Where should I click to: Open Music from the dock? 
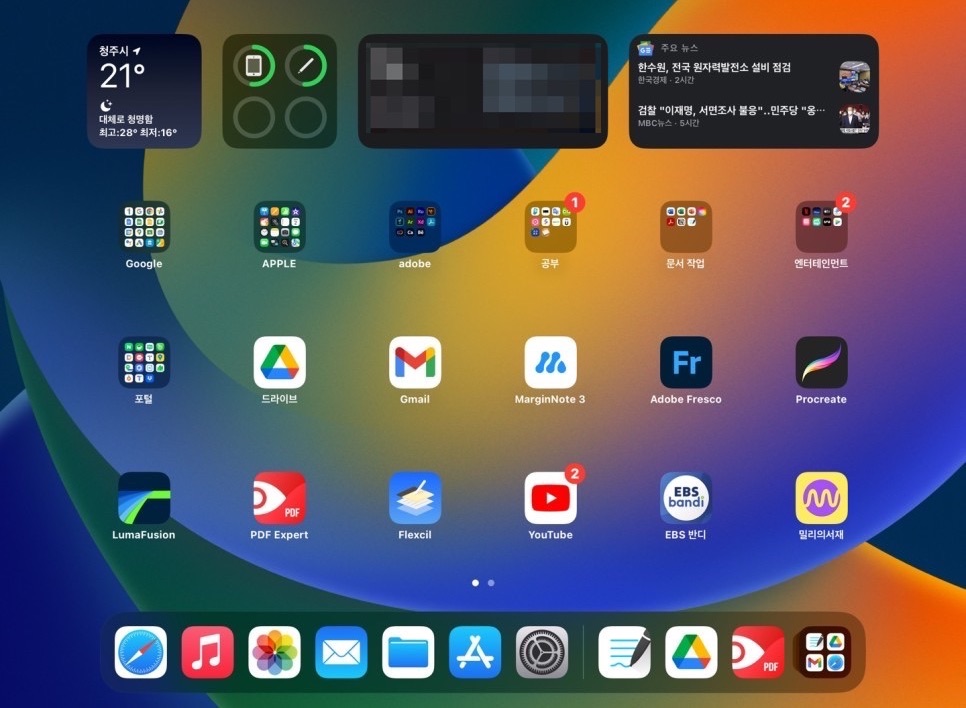[208, 652]
